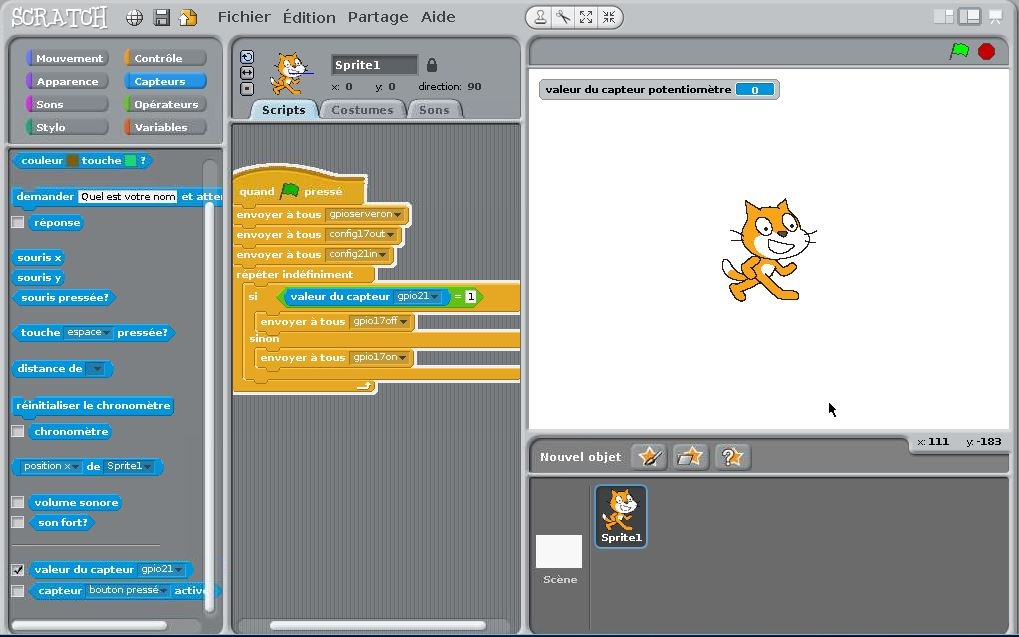Open the Variables block category
Image resolution: width=1019 pixels, height=637 pixels.
click(164, 127)
